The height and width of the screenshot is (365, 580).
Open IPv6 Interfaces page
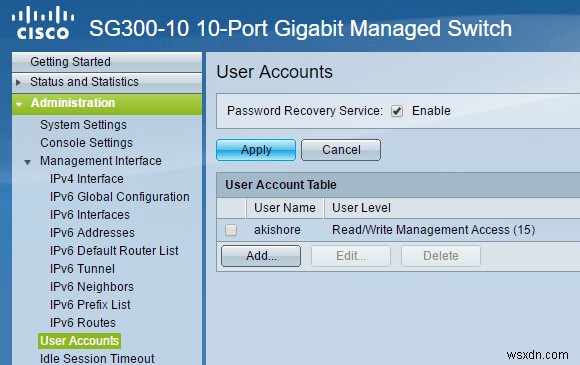90,215
